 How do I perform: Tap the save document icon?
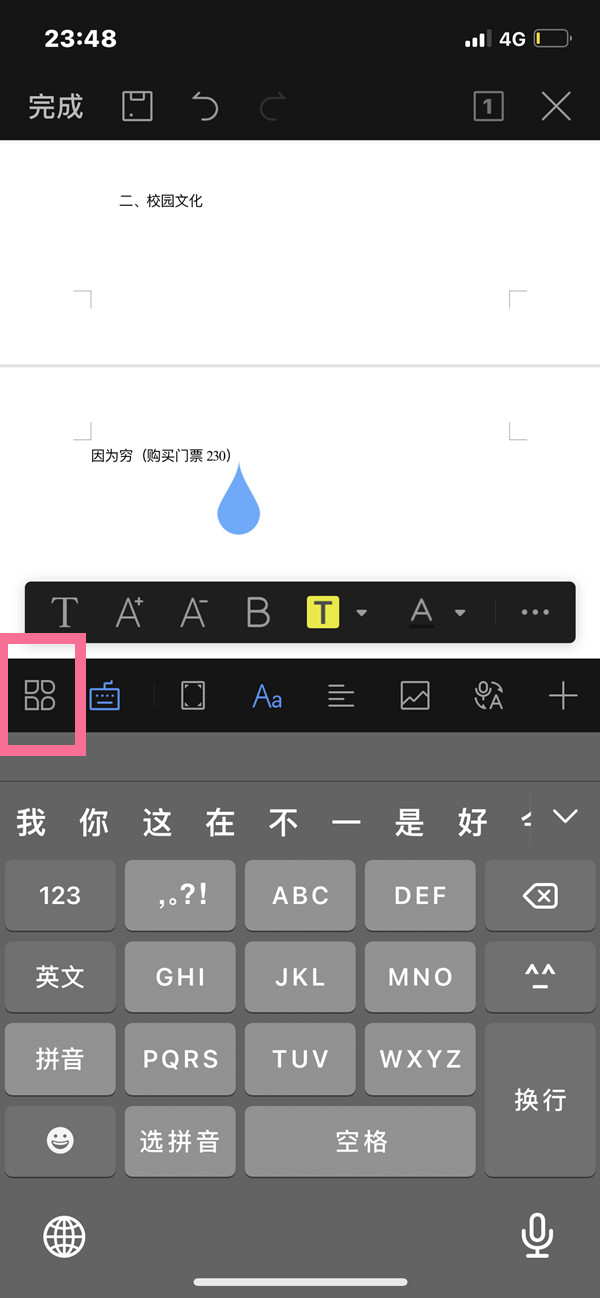[x=137, y=106]
